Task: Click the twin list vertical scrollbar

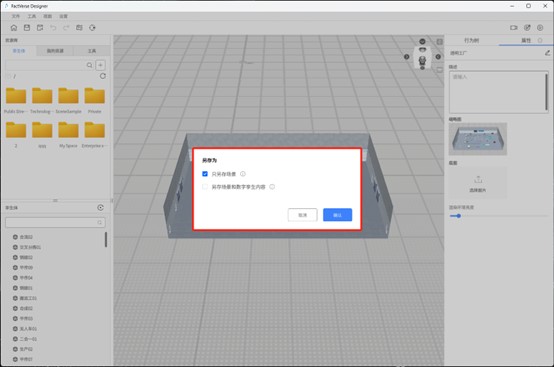Action: tap(106, 239)
